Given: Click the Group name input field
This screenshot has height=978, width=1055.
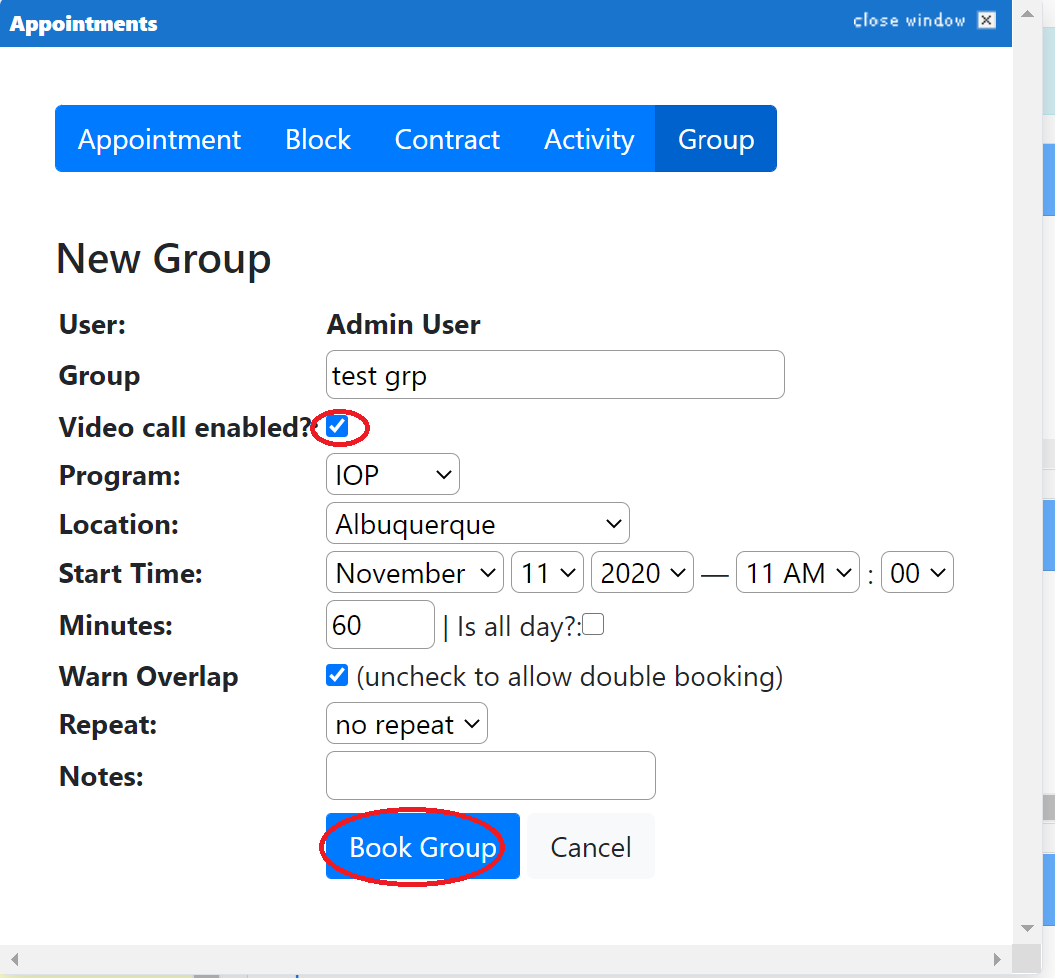Looking at the screenshot, I should click(555, 375).
